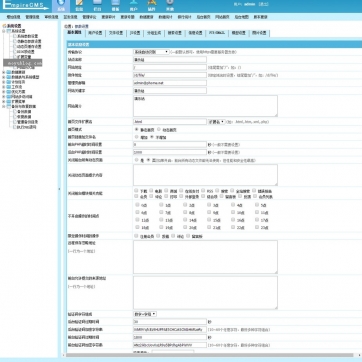Click the 网站简介 text area

pos(205,106)
